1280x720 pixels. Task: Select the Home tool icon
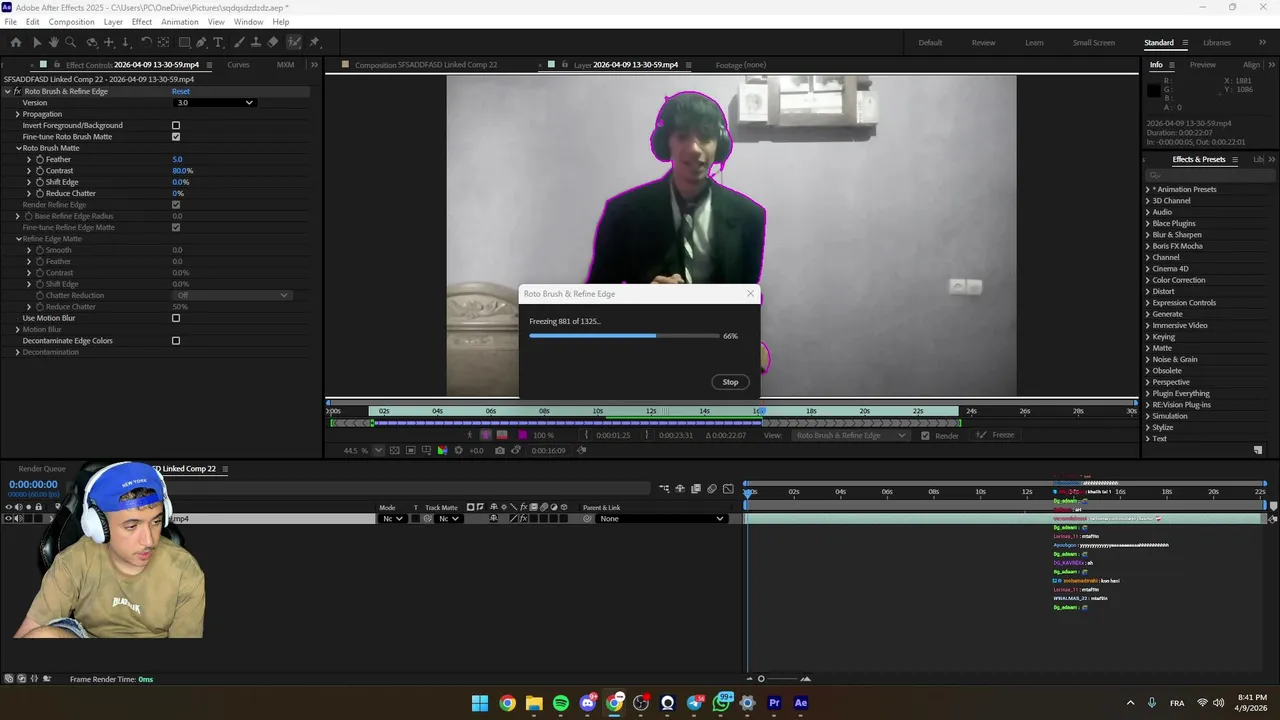click(x=15, y=42)
